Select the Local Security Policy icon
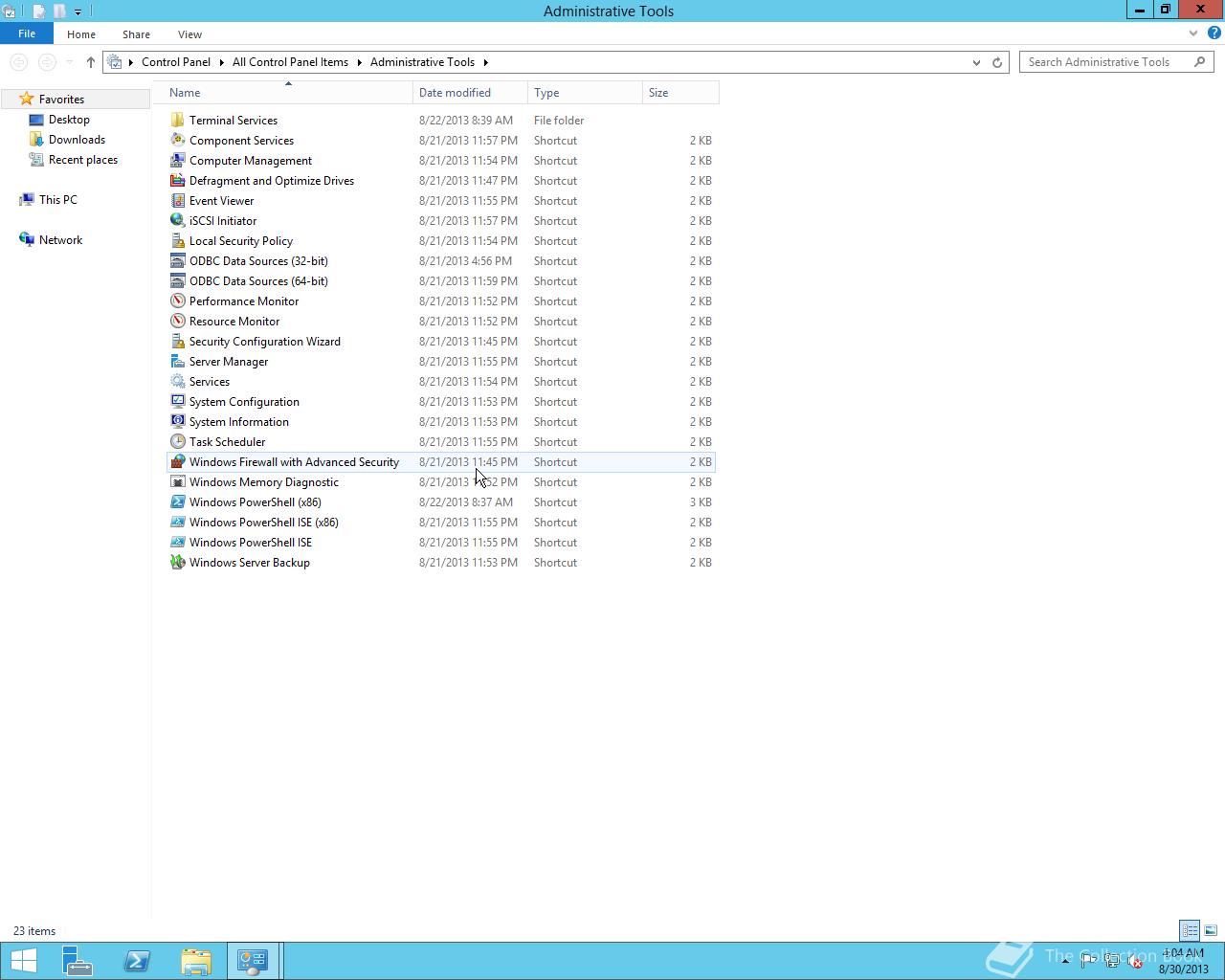 (177, 240)
